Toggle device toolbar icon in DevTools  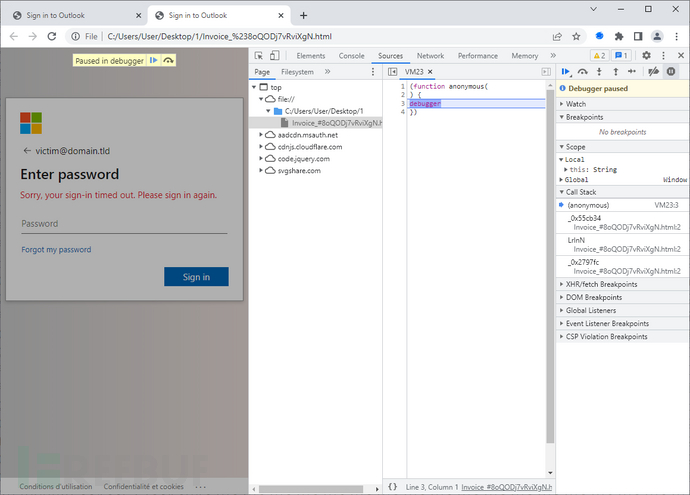coord(275,55)
